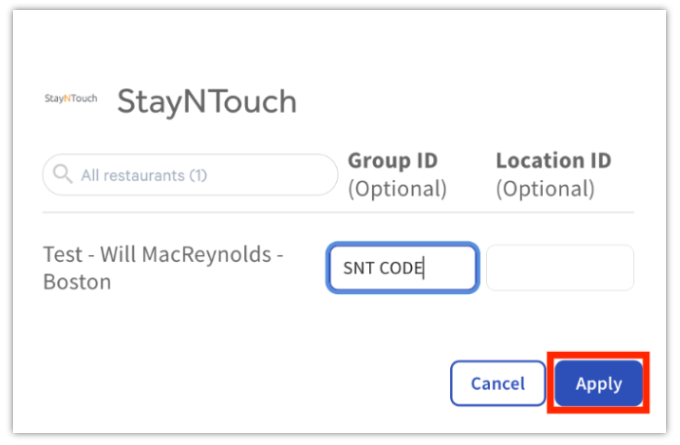The width and height of the screenshot is (680, 445).
Task: Click the word Test starting the restaurant name
Action: (x=62, y=255)
